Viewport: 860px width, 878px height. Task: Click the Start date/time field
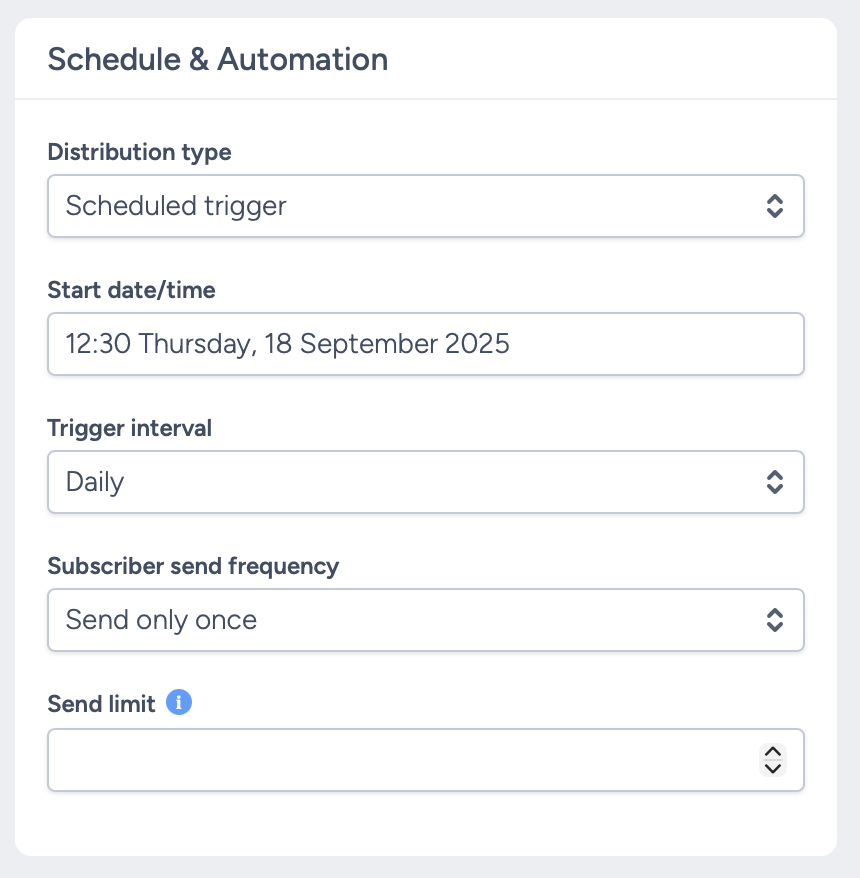[425, 344]
